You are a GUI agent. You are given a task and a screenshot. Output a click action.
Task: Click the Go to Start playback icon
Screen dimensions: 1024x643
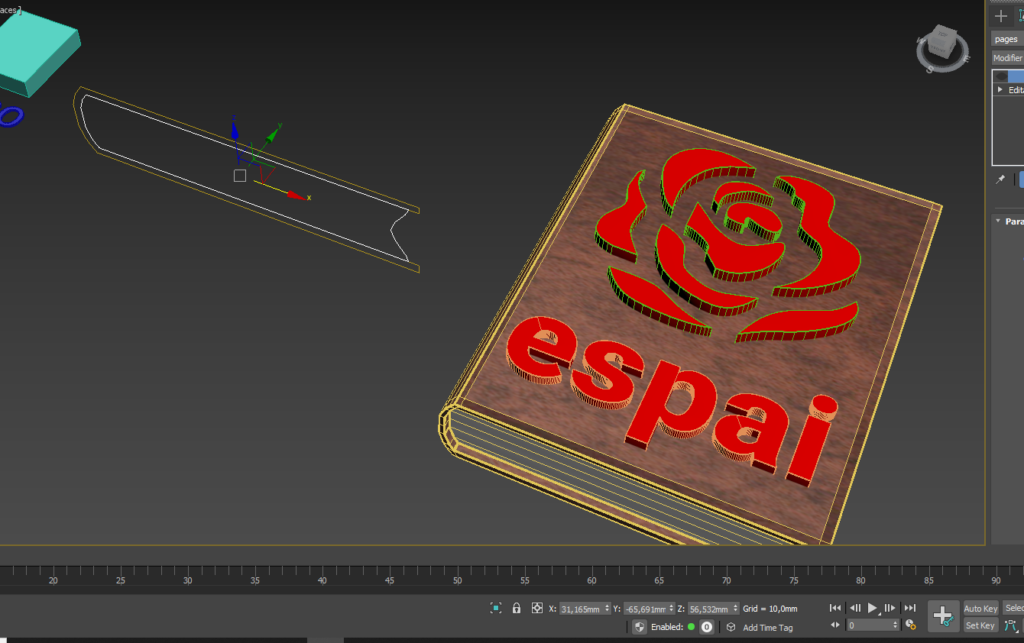836,608
